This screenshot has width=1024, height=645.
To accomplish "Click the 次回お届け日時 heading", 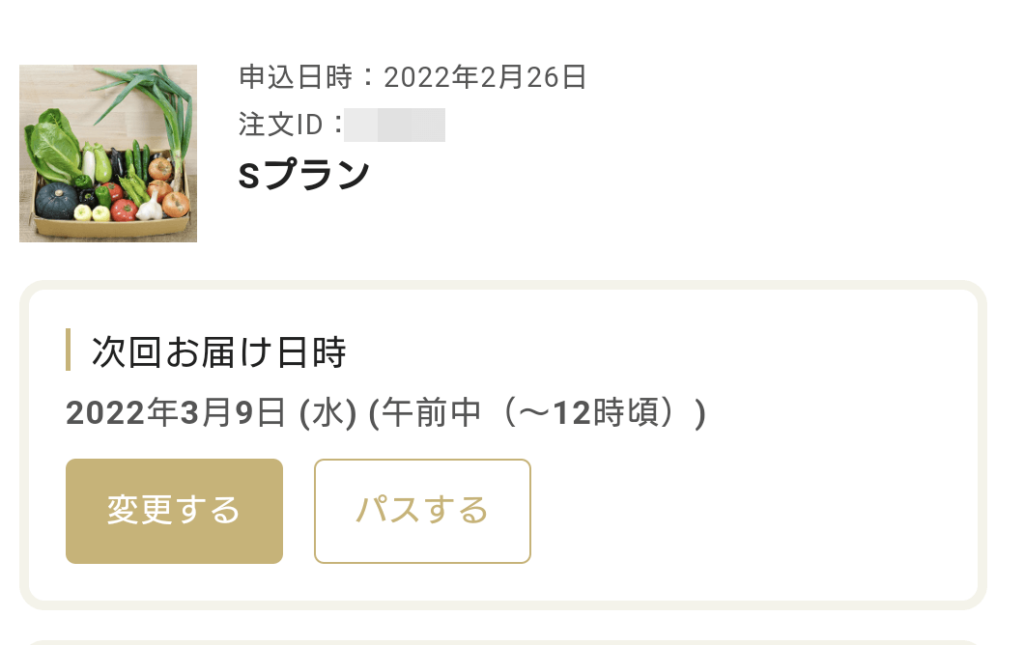I will tap(218, 352).
